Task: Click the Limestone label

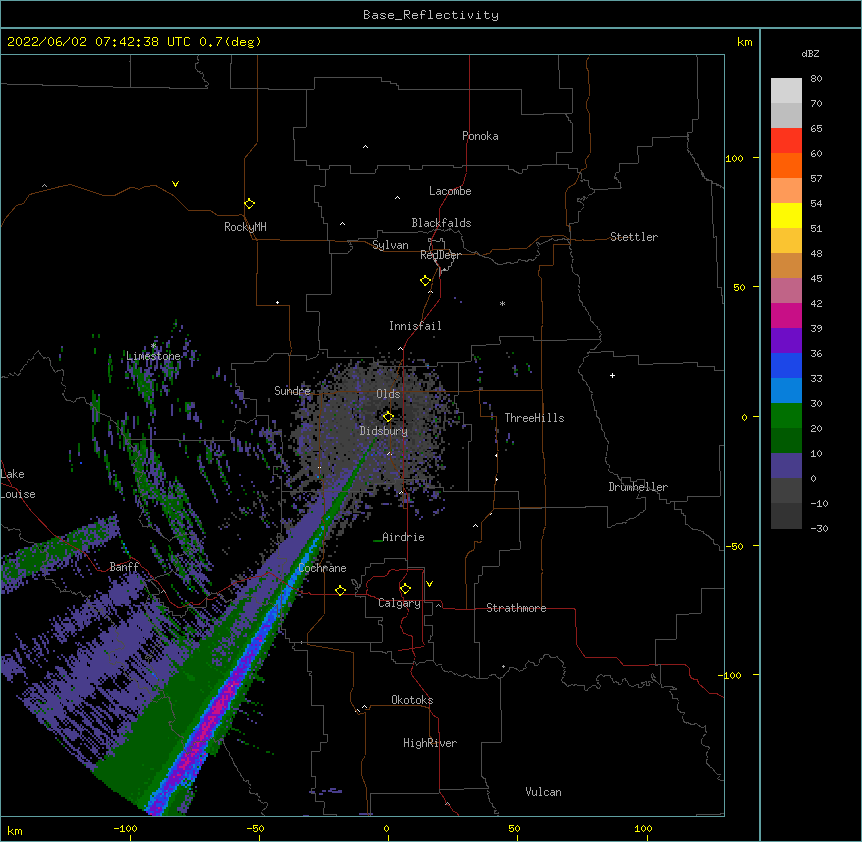Action: coord(153,356)
